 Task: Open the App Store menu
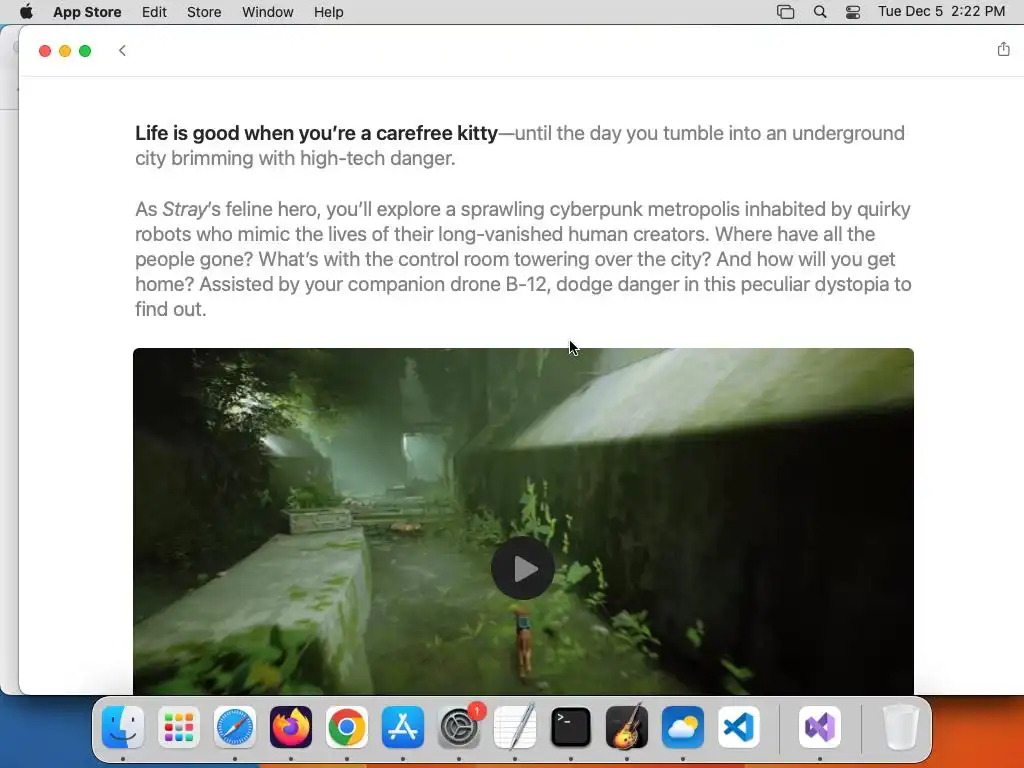87,12
